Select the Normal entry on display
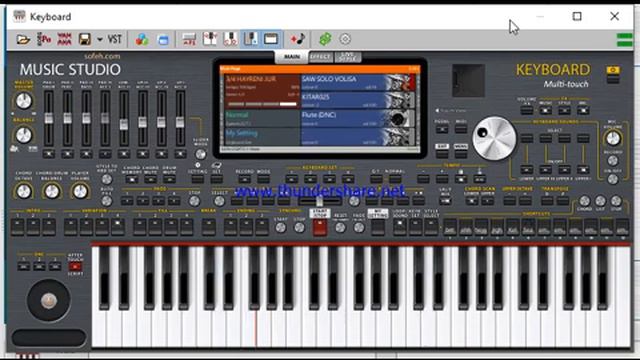 click(x=261, y=118)
